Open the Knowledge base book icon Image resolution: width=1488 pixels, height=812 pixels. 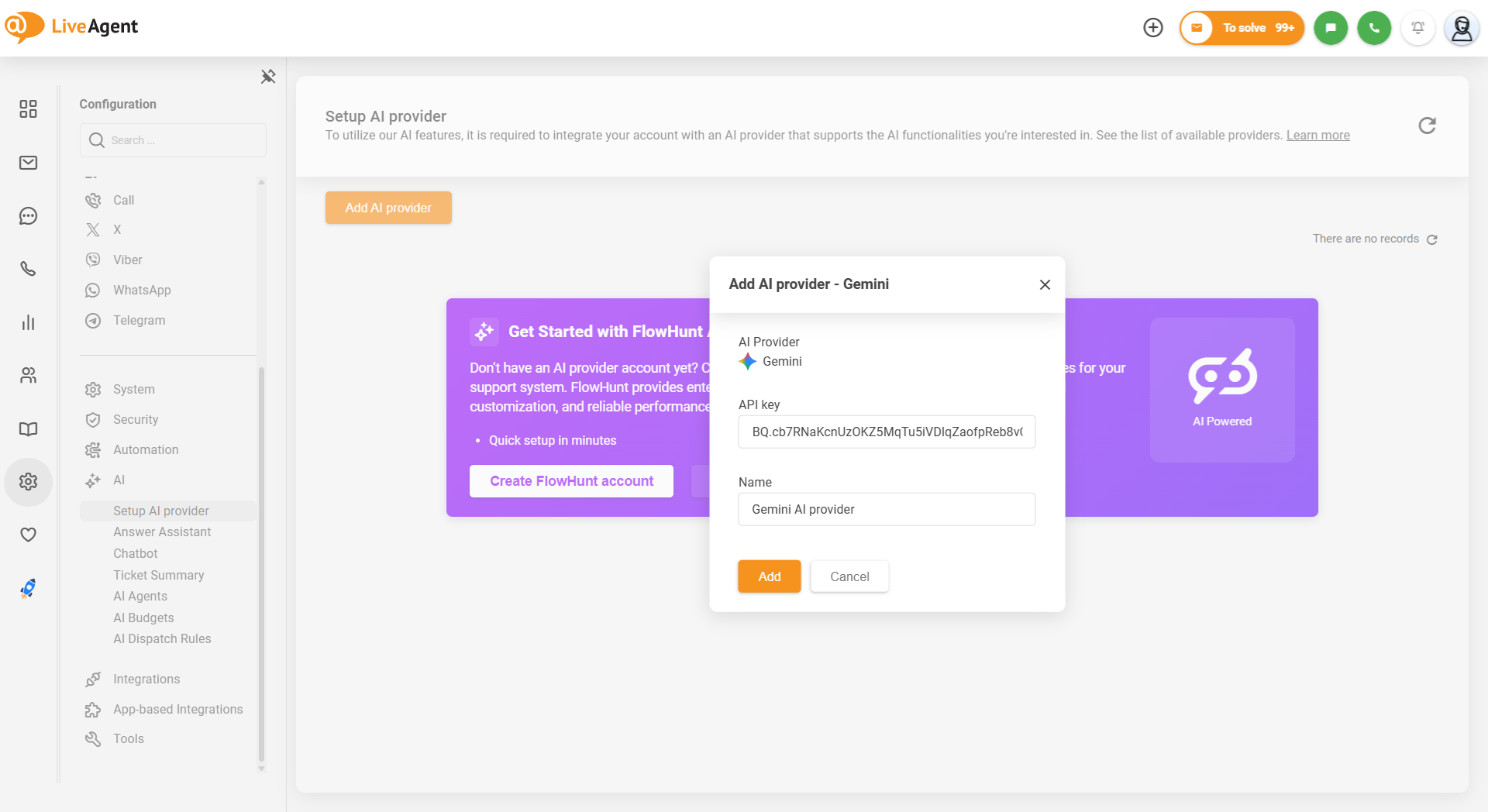[29, 429]
